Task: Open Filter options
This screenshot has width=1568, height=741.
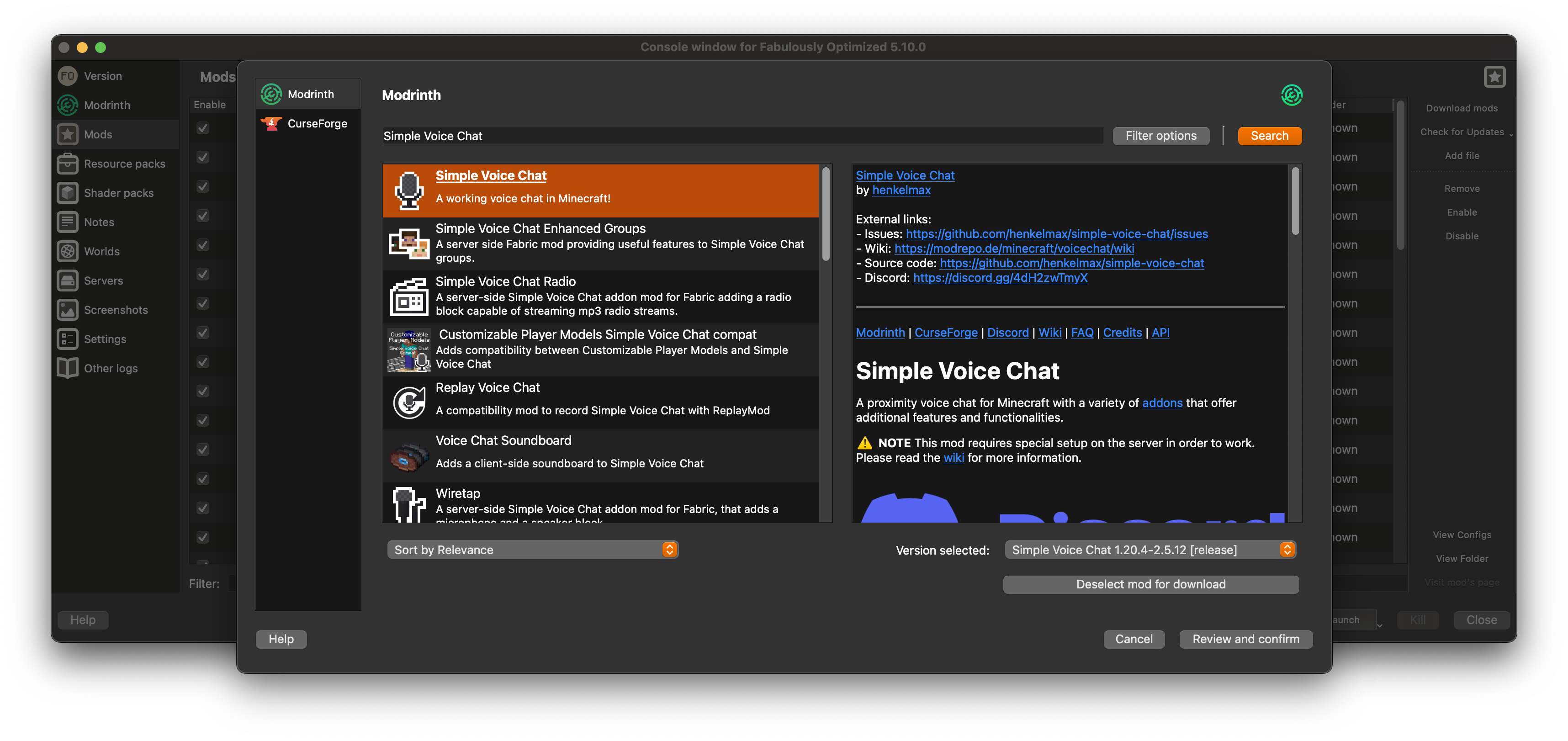Action: click(1160, 136)
